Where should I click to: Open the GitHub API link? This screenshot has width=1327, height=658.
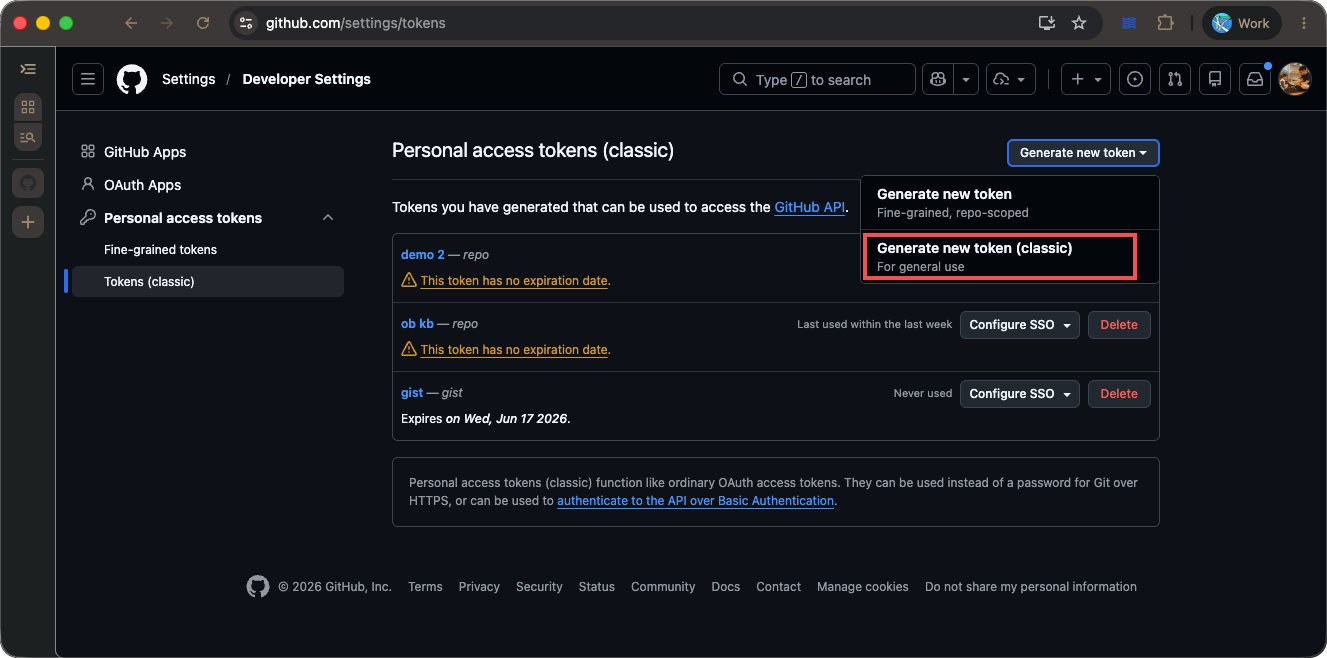tap(809, 207)
